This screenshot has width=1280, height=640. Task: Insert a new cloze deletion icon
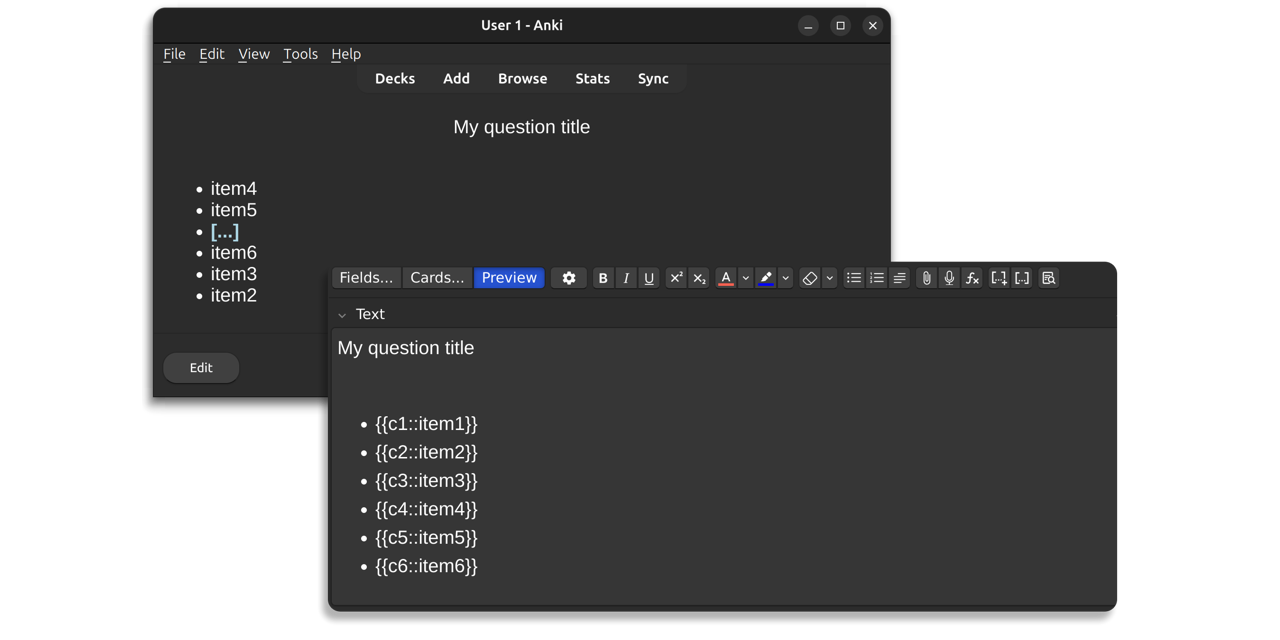click(x=999, y=278)
